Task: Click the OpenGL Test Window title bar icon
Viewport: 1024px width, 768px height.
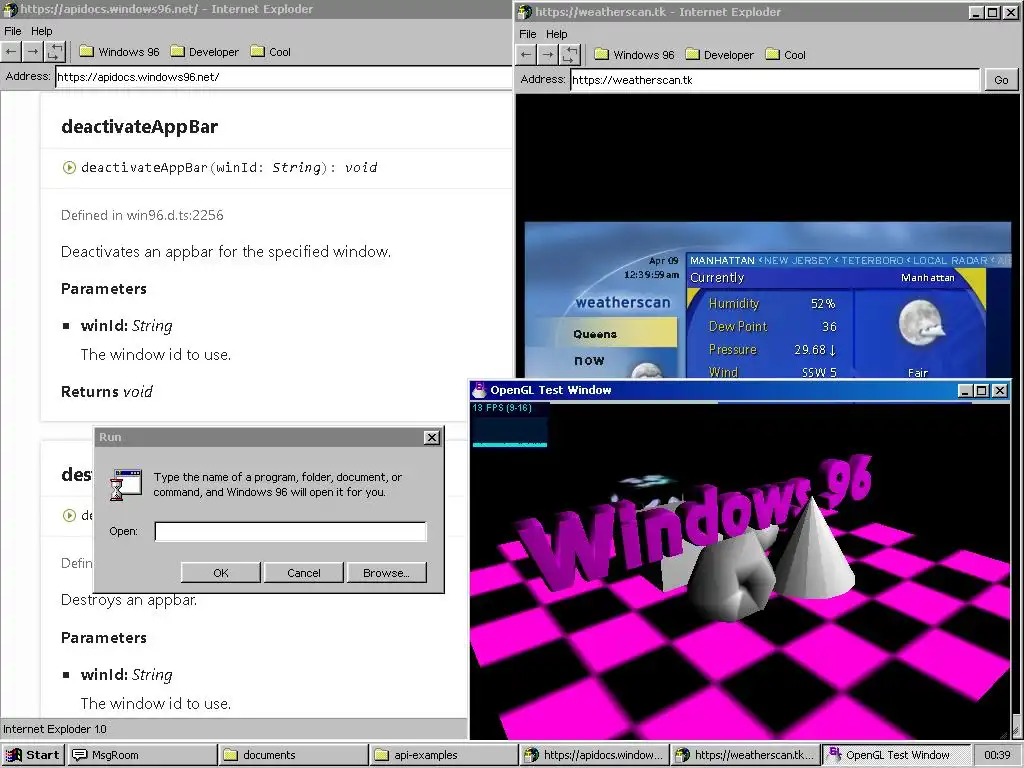Action: (x=479, y=390)
